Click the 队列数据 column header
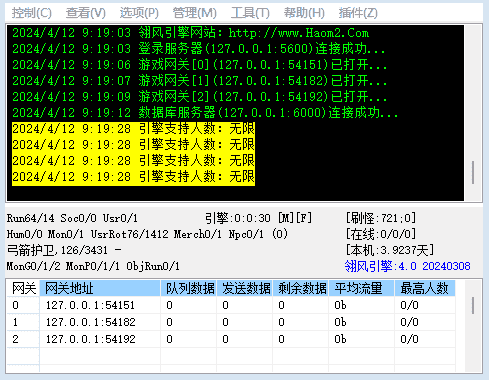Image resolution: width=489 pixels, height=380 pixels. point(189,288)
